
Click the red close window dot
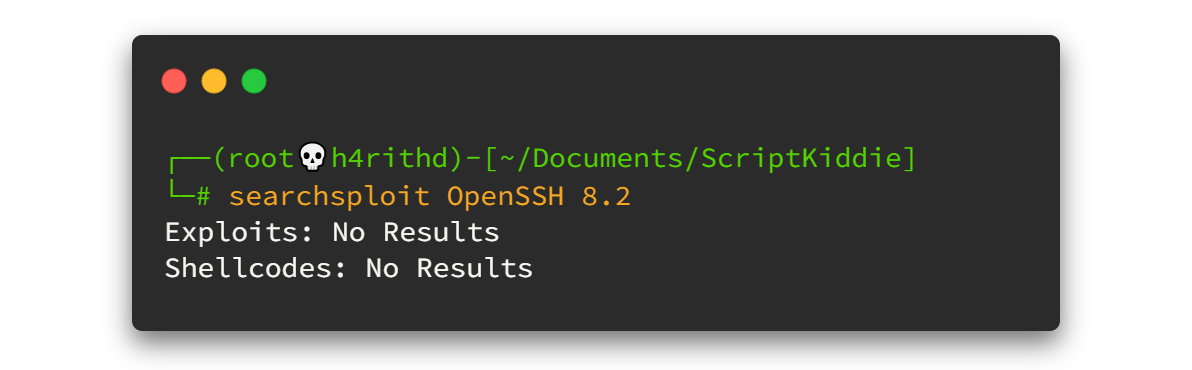point(174,81)
